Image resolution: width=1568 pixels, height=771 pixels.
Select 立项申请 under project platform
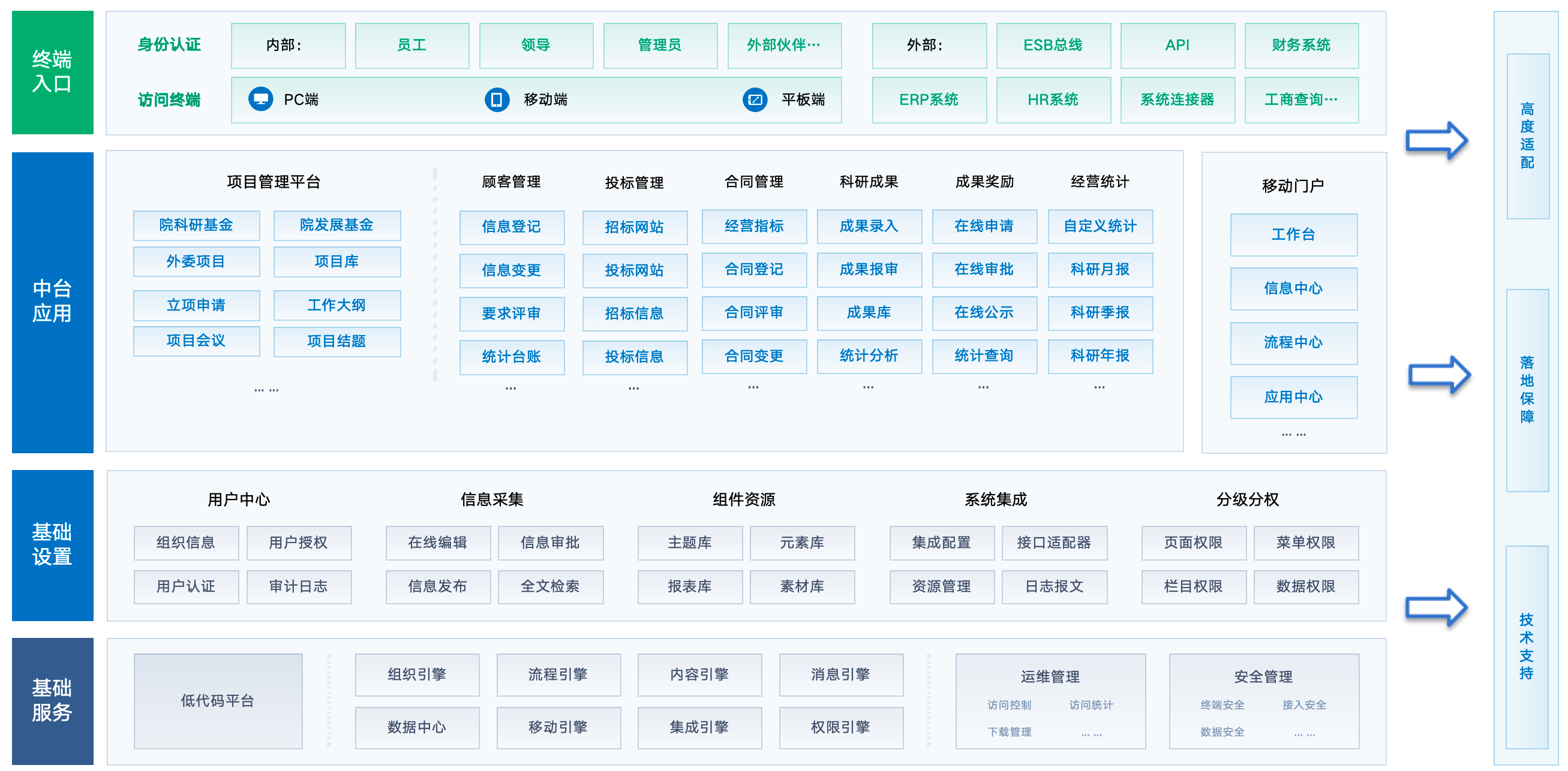pos(197,306)
